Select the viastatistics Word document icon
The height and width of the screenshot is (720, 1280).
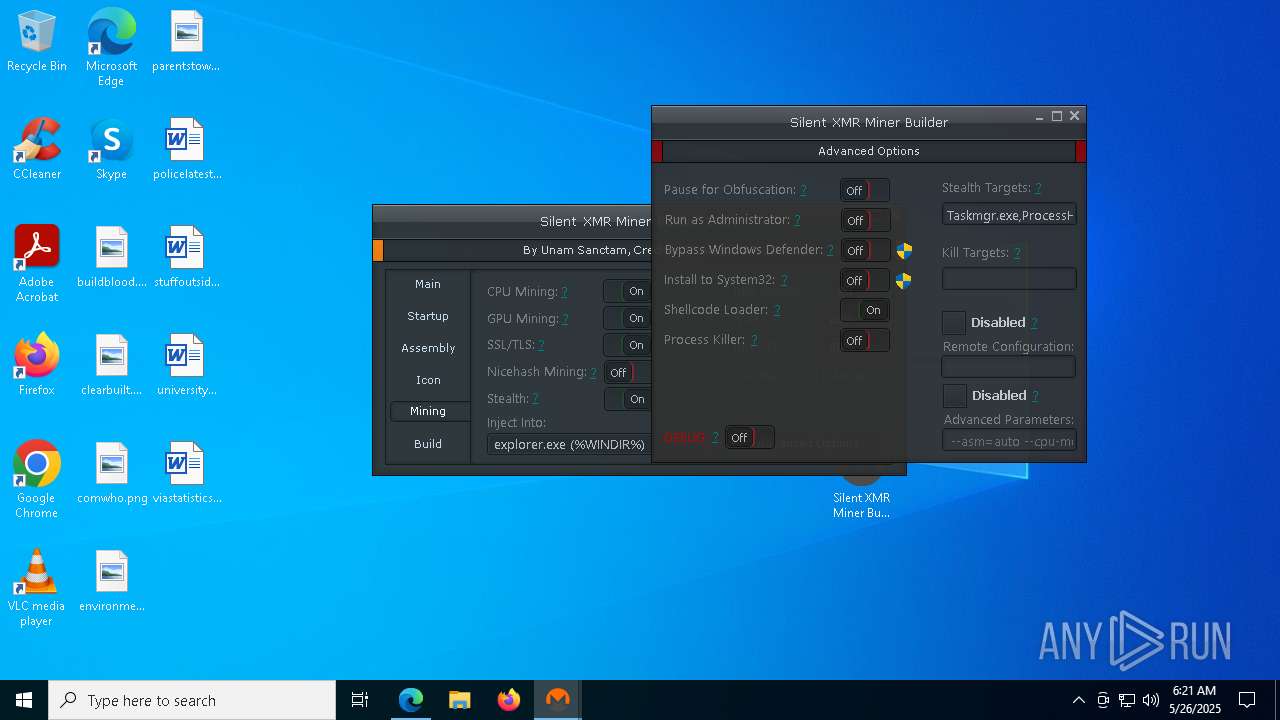(186, 473)
